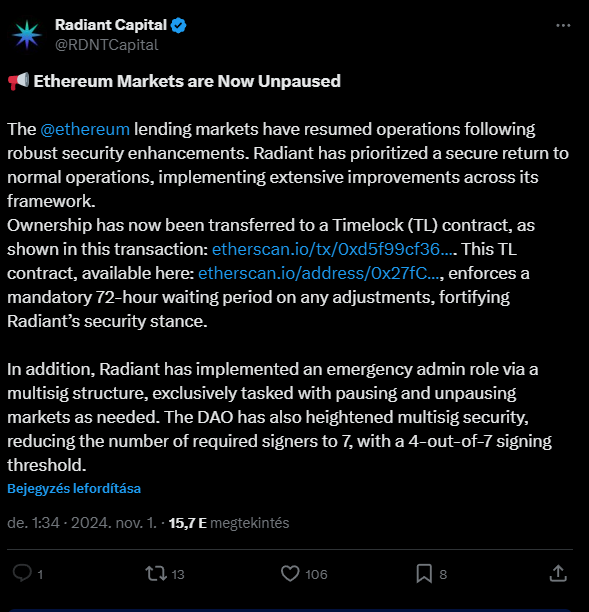This screenshot has height=612, width=589.
Task: Open etherscan.io/tx/0xd5f99cf36 transaction link
Action: coord(334,249)
